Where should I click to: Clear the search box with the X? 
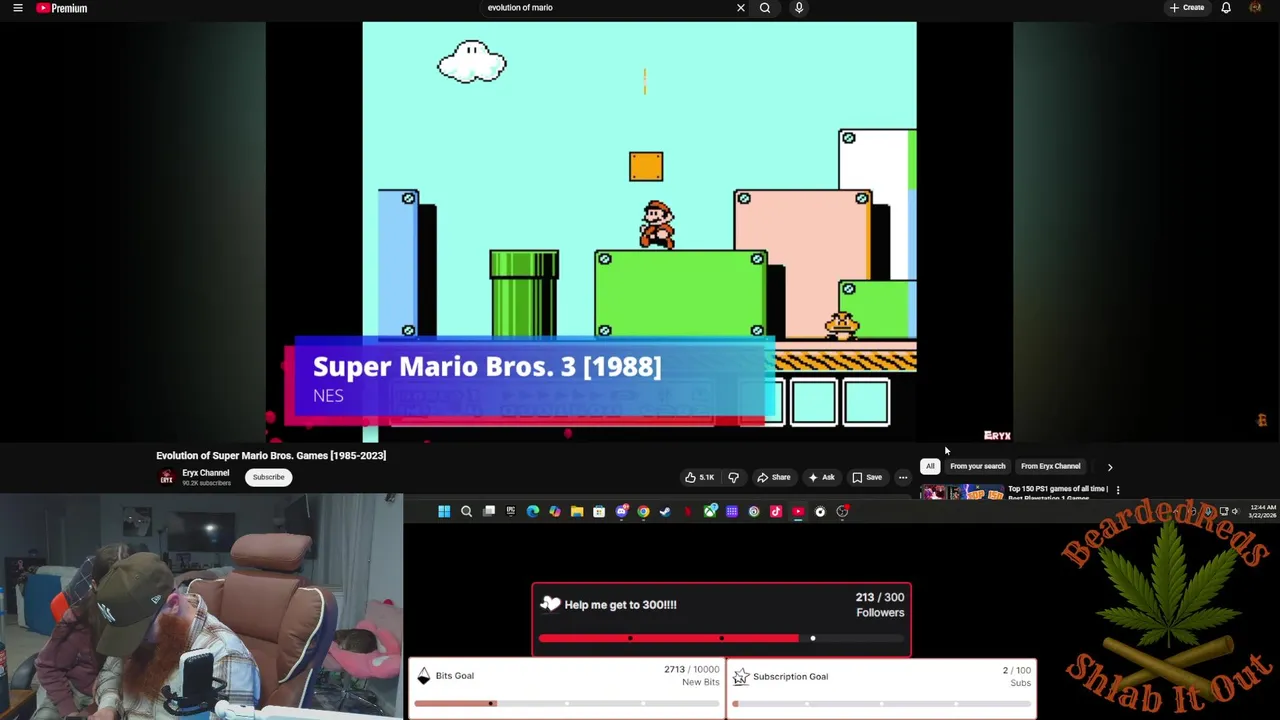click(x=741, y=8)
